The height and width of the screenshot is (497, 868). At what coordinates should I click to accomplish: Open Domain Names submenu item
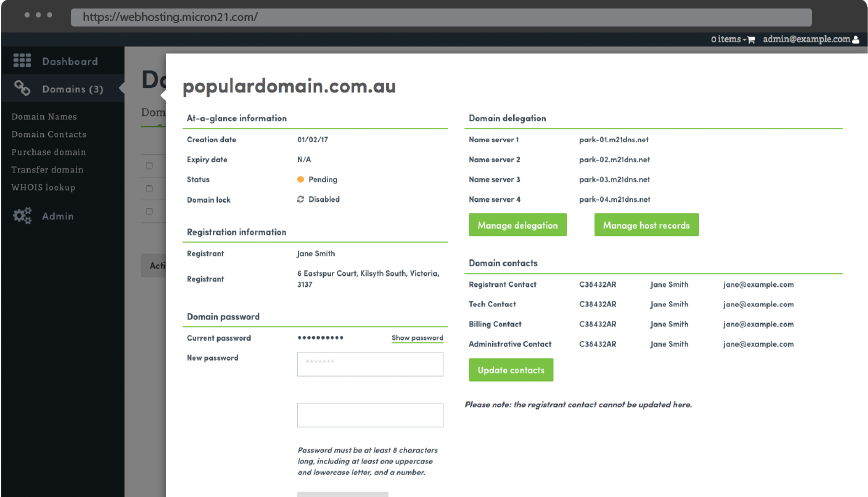[x=44, y=117]
